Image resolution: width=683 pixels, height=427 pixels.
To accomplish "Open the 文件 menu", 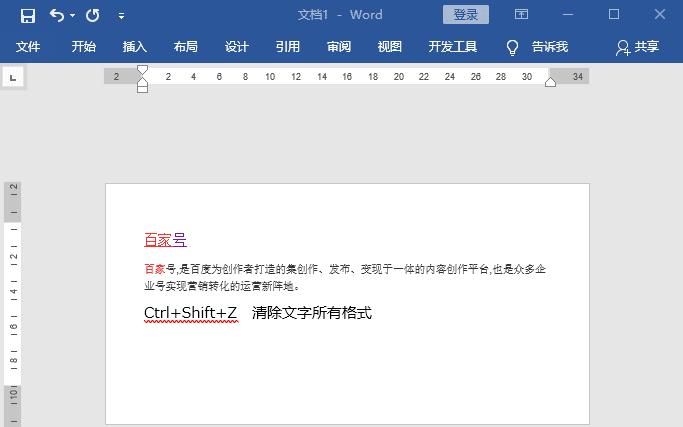I will pos(28,47).
